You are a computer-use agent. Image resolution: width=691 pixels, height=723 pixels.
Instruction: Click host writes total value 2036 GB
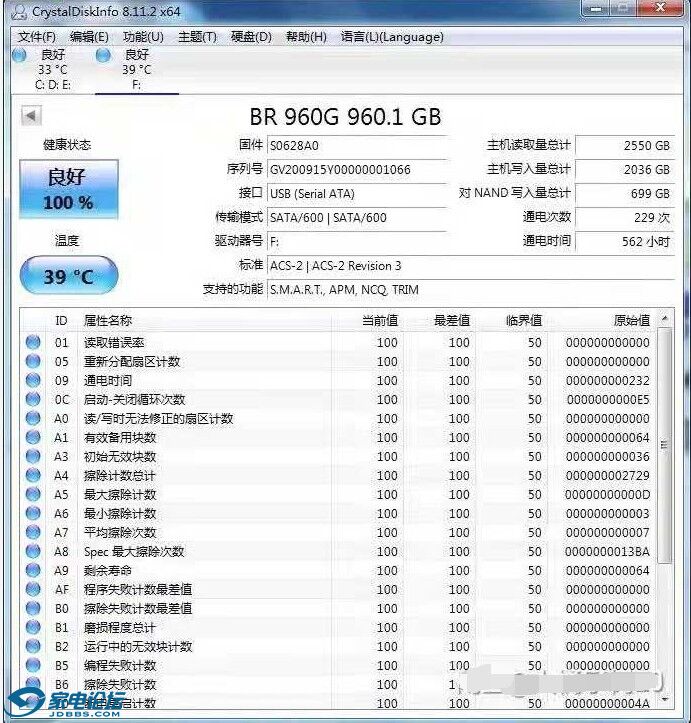tap(625, 170)
